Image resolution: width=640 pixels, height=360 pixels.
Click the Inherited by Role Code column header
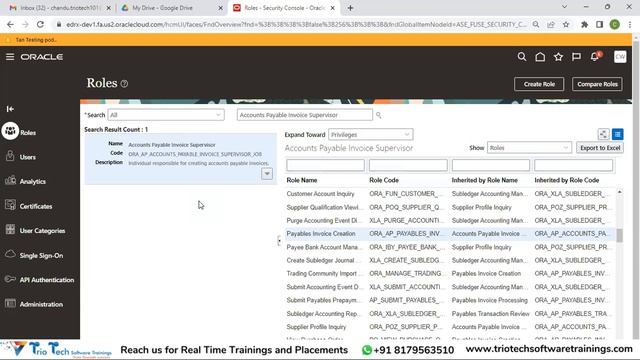567,180
